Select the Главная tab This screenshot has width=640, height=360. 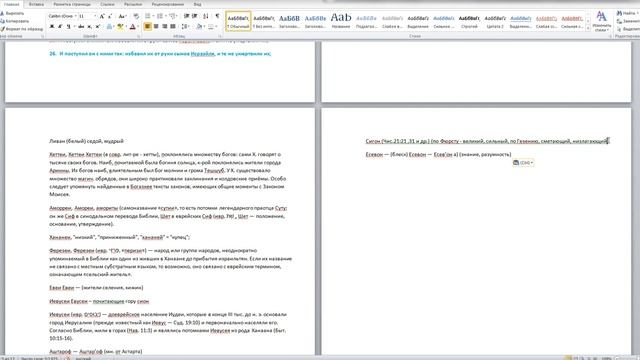(11, 4)
